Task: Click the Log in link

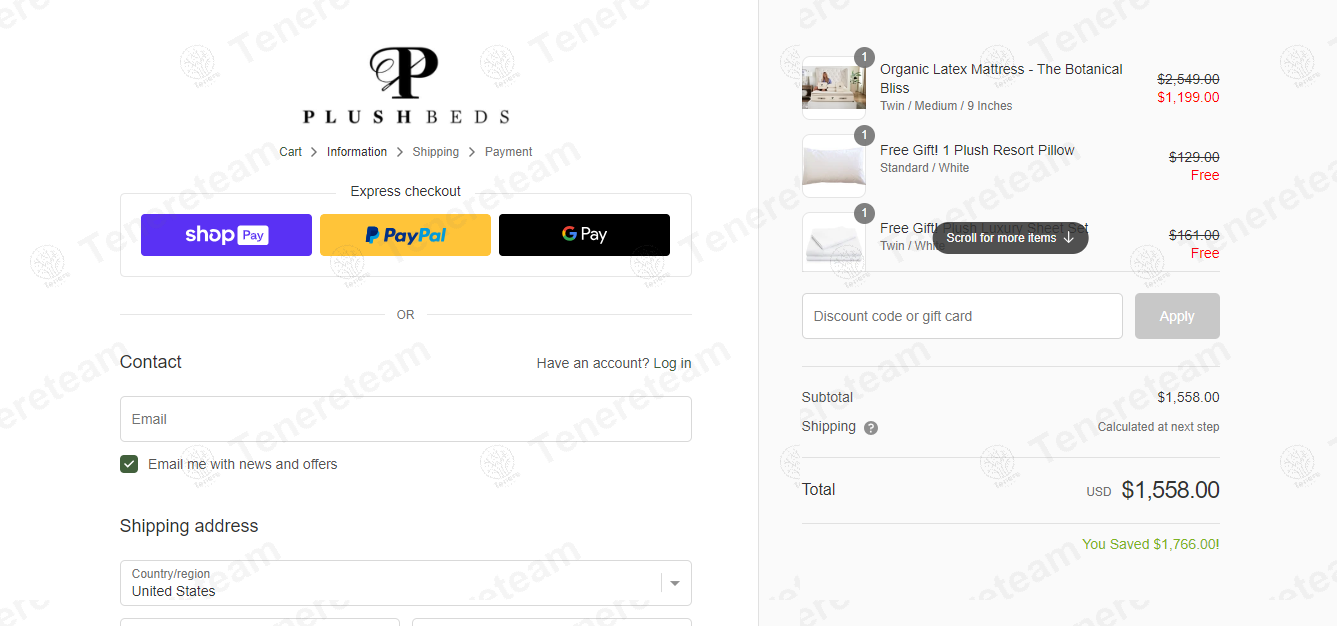Action: (x=672, y=363)
